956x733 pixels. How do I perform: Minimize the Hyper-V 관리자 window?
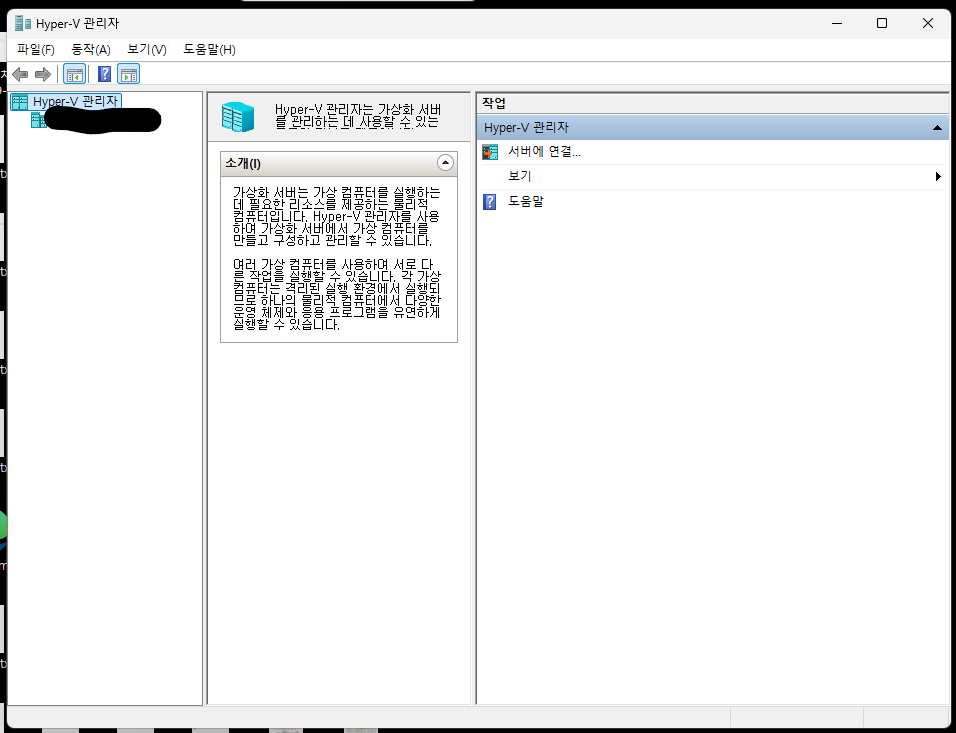(x=837, y=23)
